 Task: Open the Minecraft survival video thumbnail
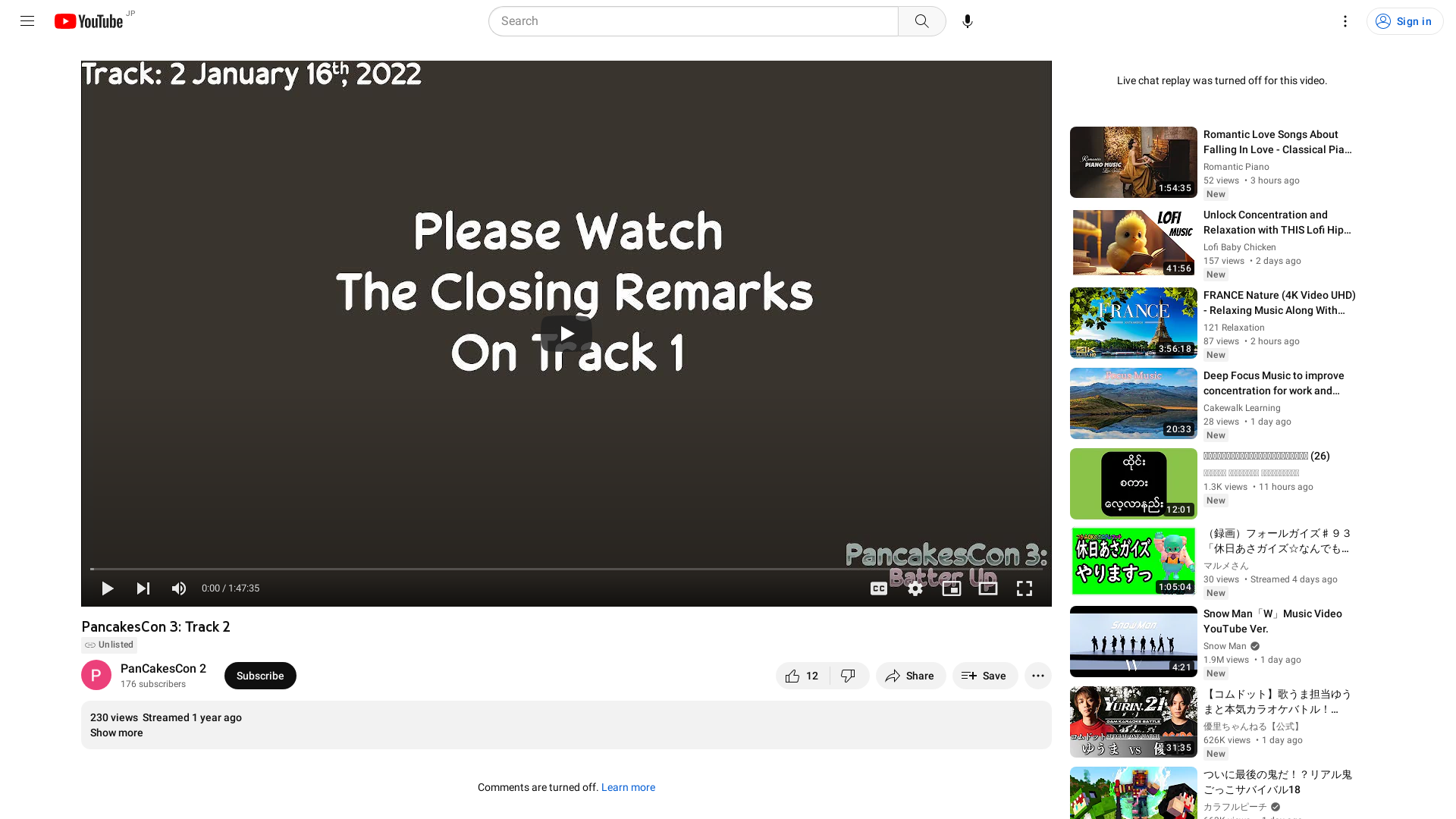pos(1134,792)
